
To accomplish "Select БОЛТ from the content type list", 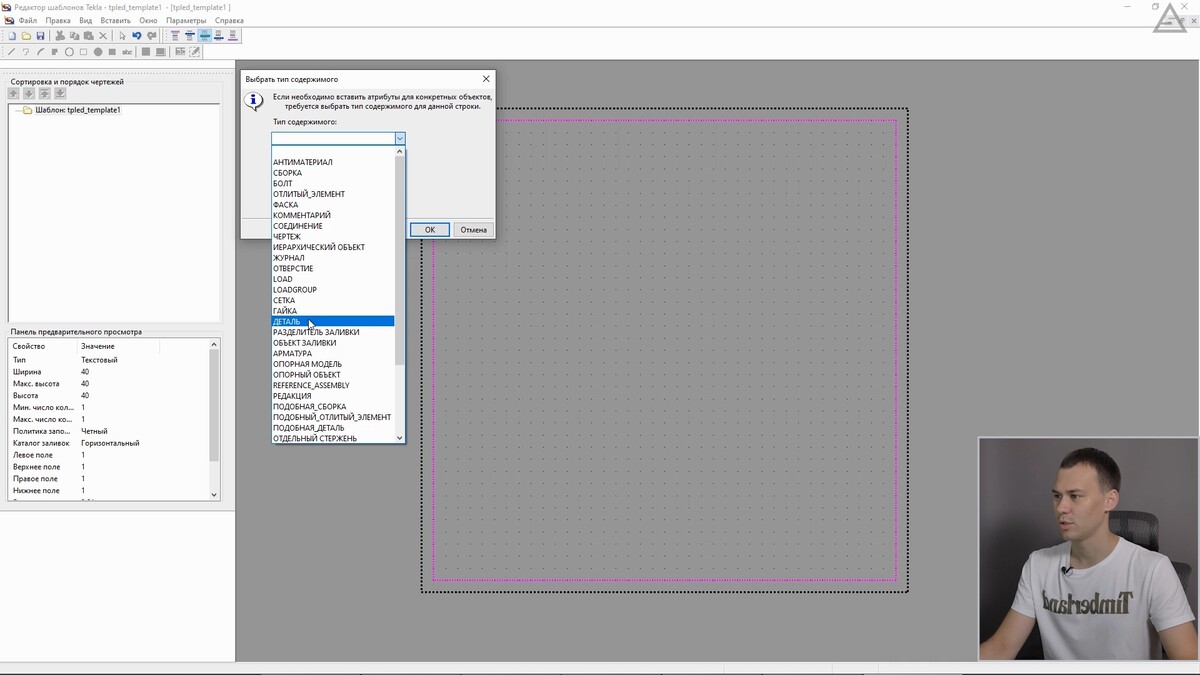I will 283,184.
